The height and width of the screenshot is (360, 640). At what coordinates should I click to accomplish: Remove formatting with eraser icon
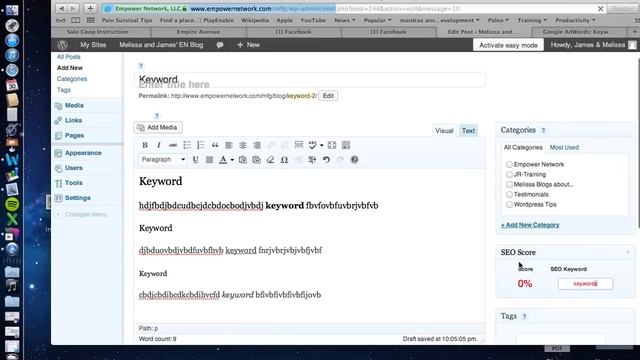(270, 160)
